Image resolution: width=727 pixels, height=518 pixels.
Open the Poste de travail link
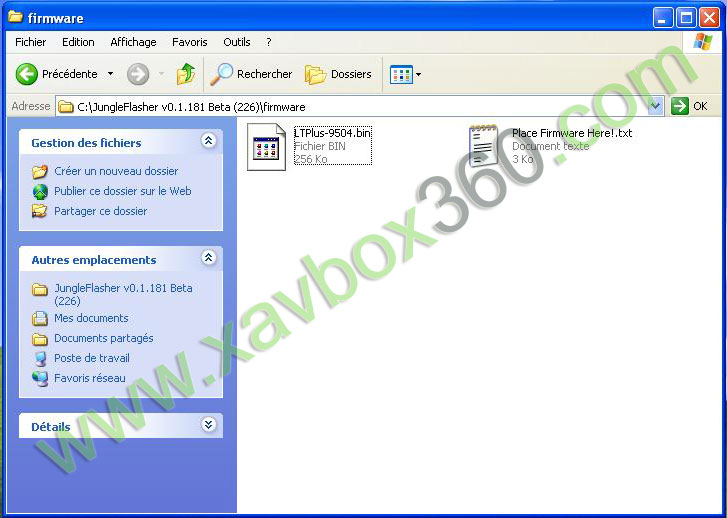pos(92,358)
